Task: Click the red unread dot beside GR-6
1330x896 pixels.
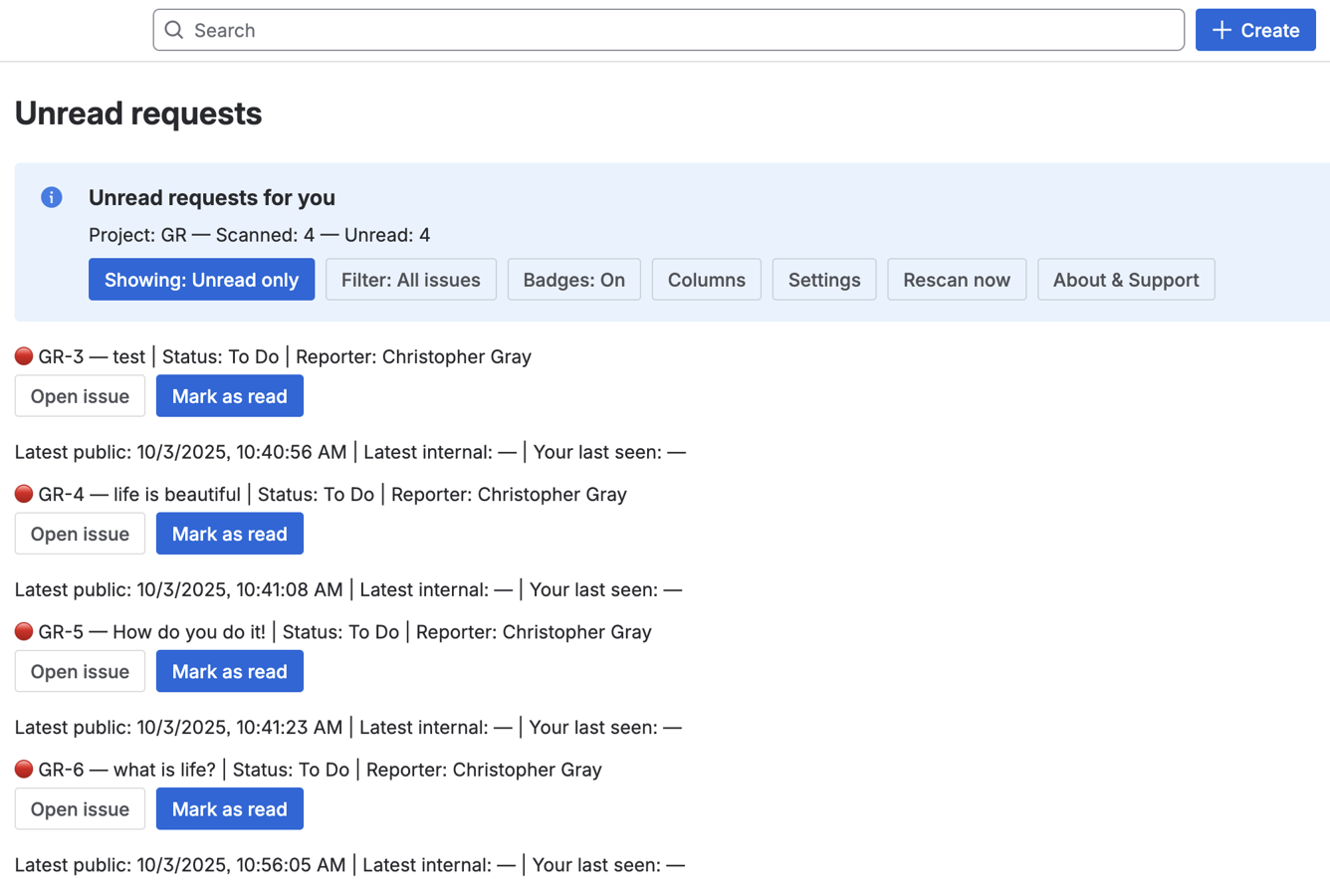Action: tap(24, 769)
